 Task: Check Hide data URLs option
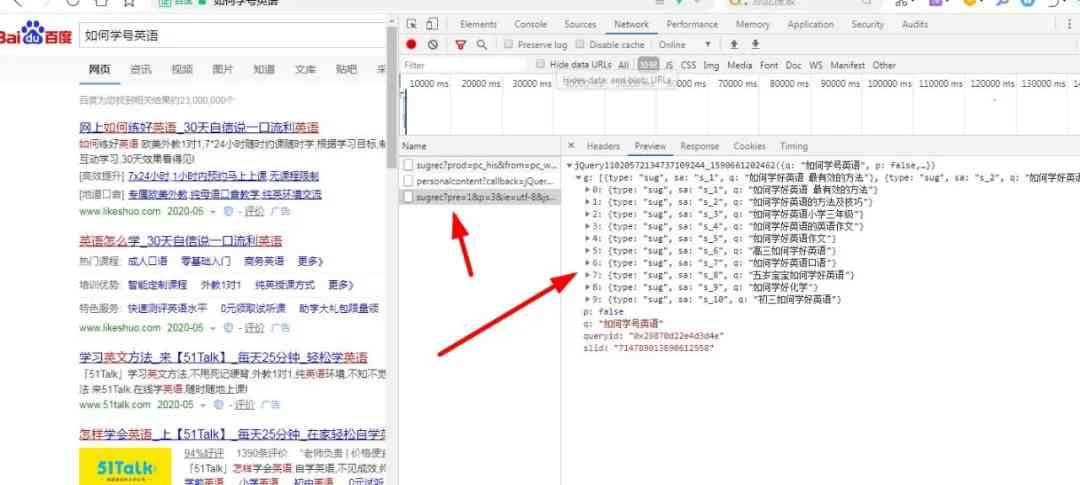point(541,65)
